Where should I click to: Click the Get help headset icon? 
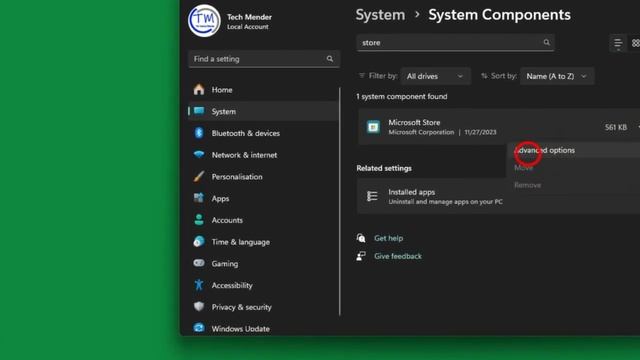361,238
